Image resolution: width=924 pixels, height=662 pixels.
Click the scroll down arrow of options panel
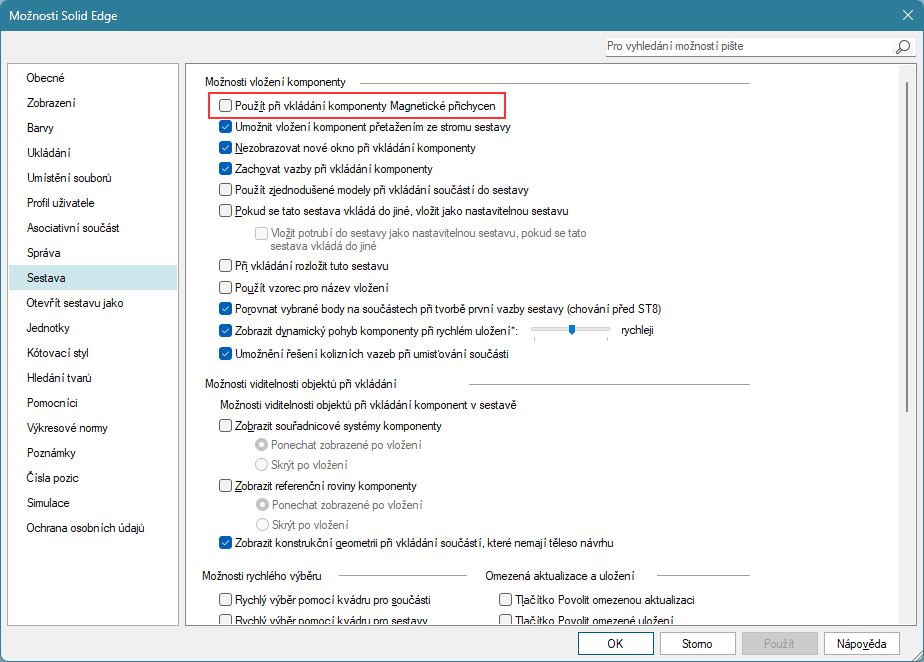point(904,617)
